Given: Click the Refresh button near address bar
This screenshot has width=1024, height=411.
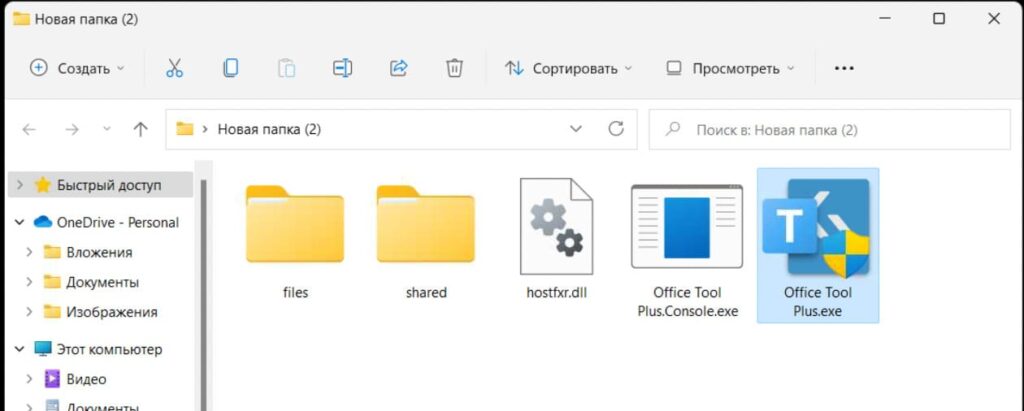Looking at the screenshot, I should (616, 129).
